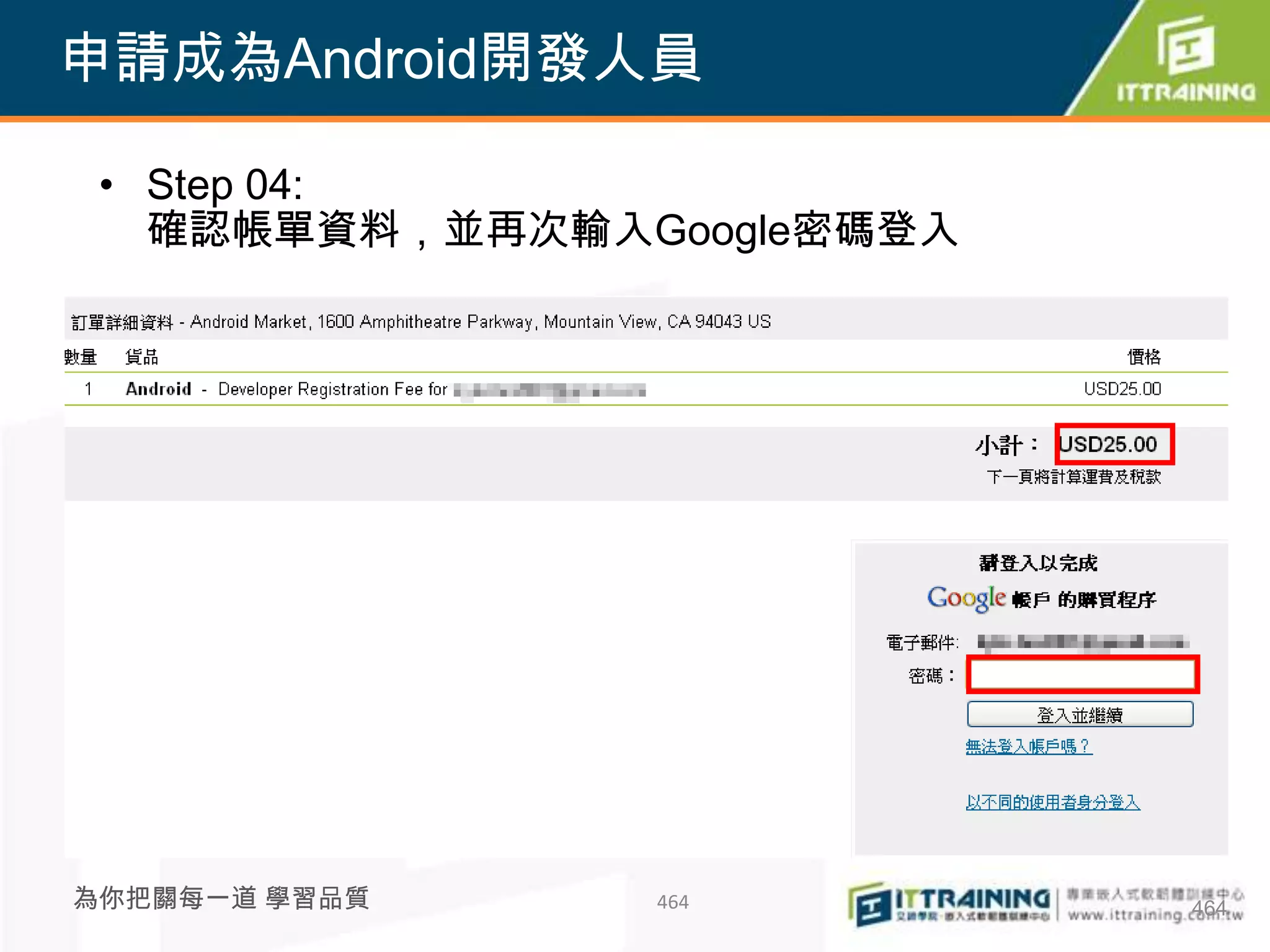The height and width of the screenshot is (952, 1270).
Task: Click the 請登入以完成 heading in the login box
Action: (x=1039, y=563)
